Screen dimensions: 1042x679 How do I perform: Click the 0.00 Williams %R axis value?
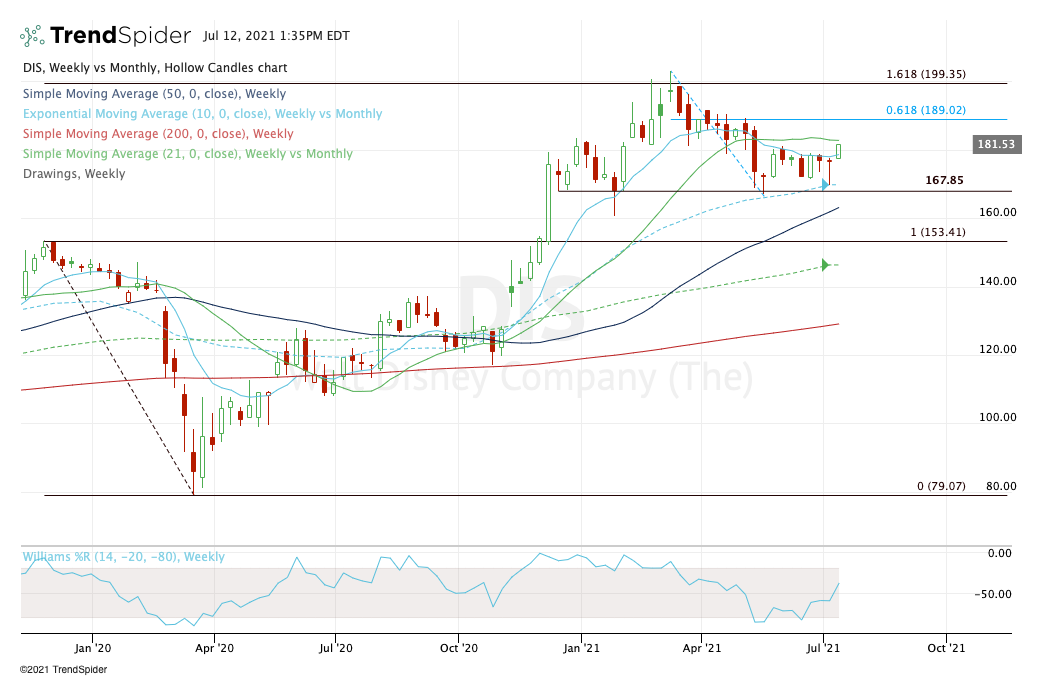point(999,553)
